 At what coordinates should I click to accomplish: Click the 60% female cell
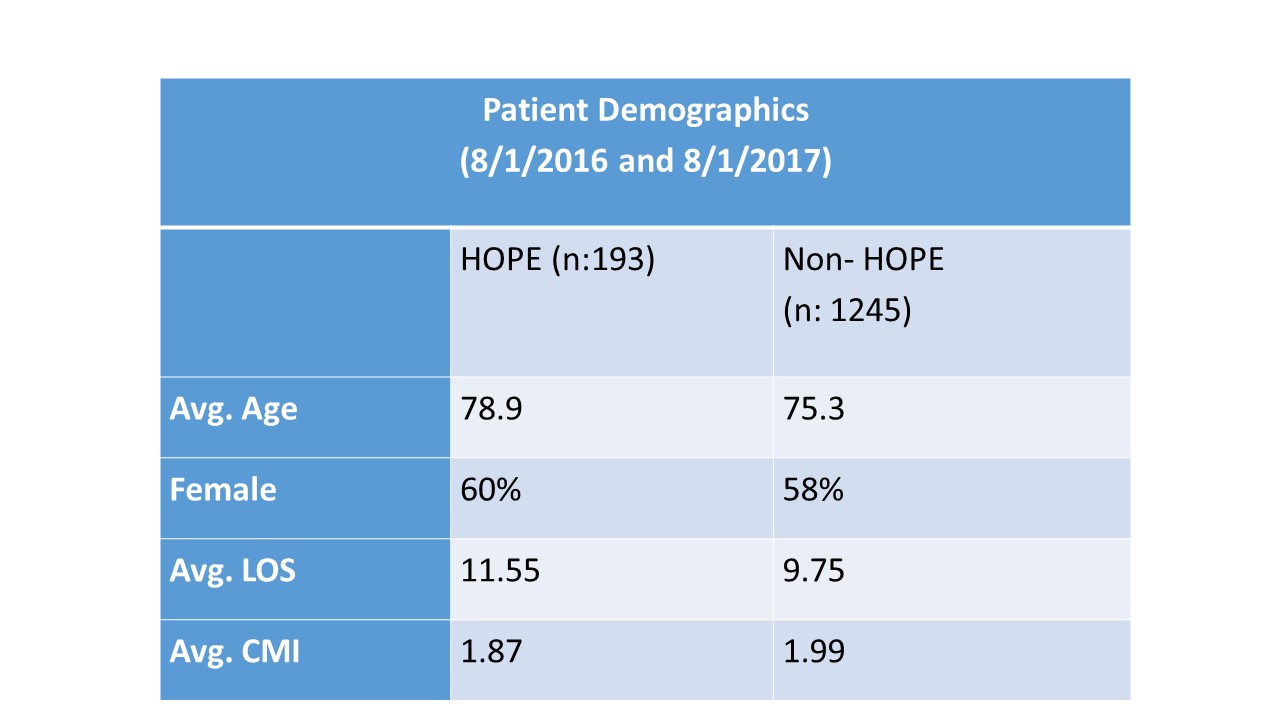pos(491,490)
